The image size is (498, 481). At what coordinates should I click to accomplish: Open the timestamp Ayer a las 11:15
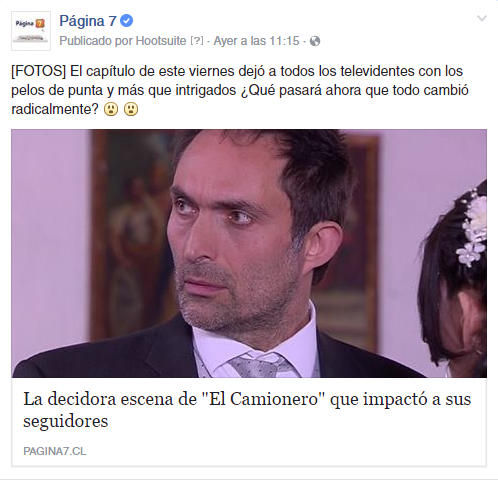pyautogui.click(x=256, y=41)
